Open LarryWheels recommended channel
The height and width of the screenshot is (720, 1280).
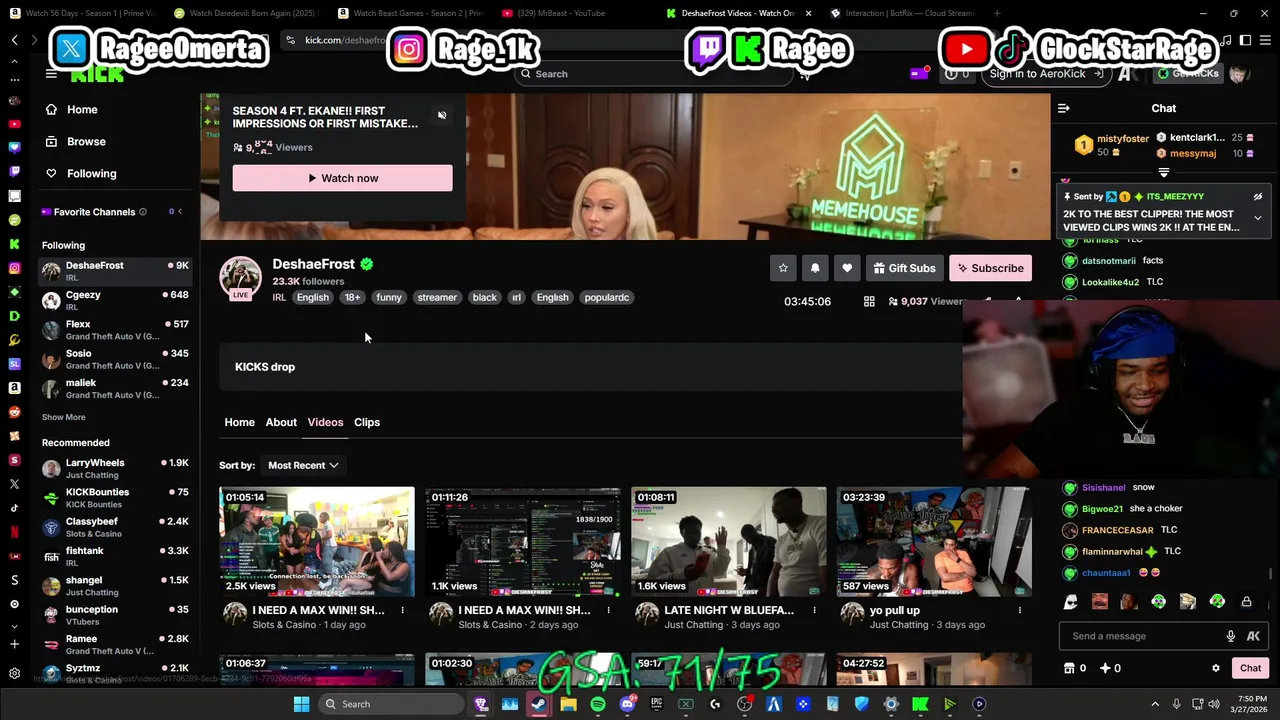click(115, 468)
